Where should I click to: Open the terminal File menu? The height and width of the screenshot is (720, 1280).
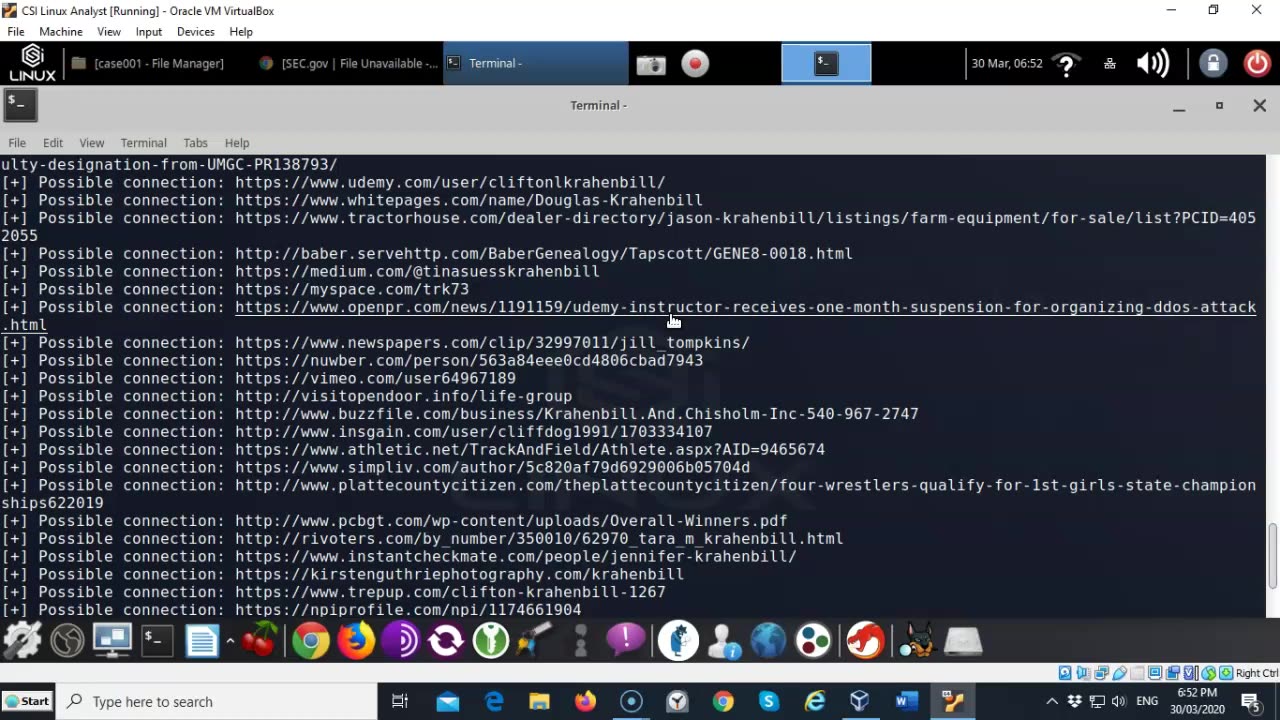(x=17, y=143)
